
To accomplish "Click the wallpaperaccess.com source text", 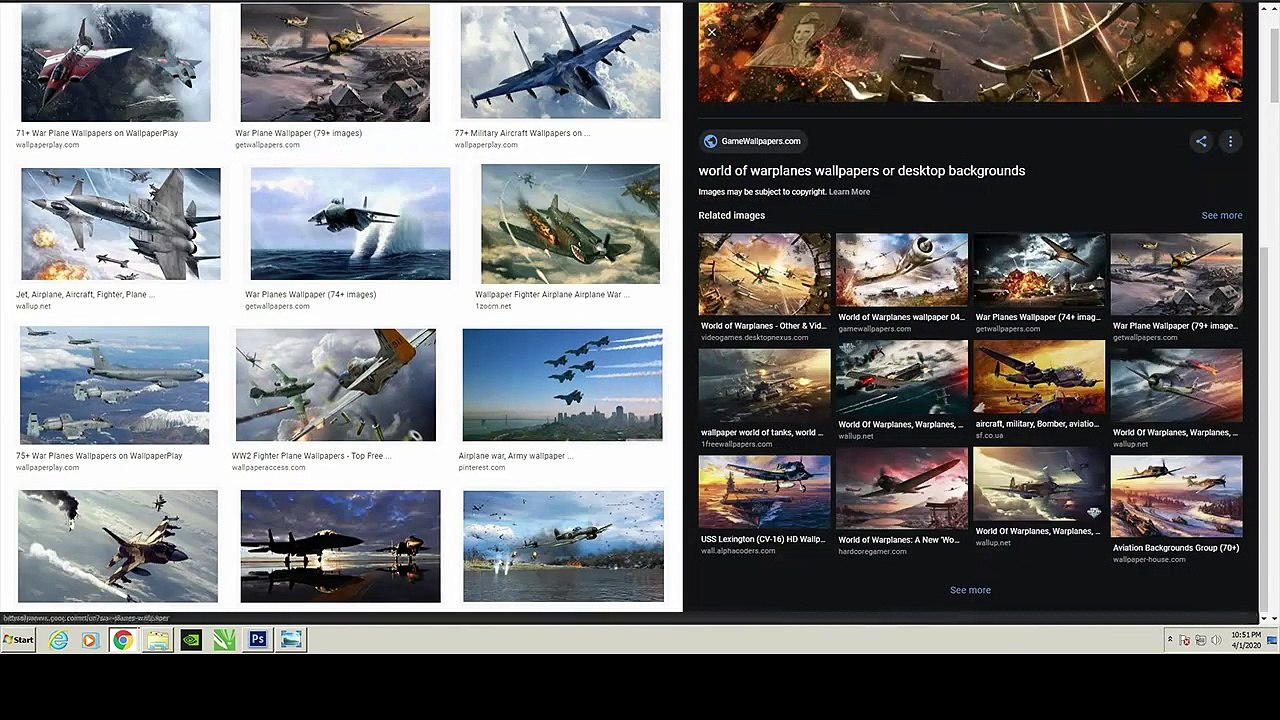I will 269,468.
